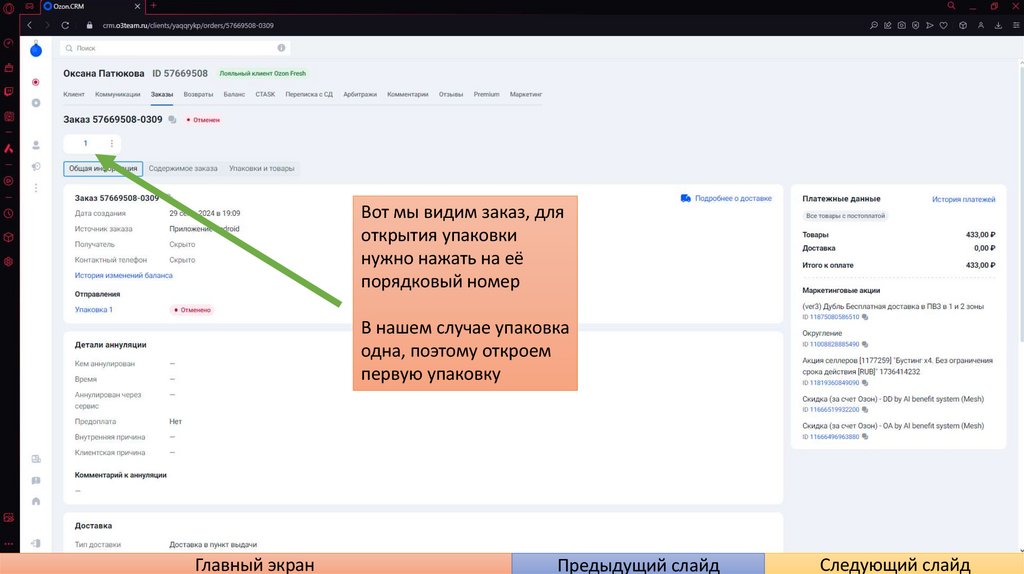Open the history clock in Opera sidebar
Image resolution: width=1024 pixels, height=574 pixels.
point(8,214)
